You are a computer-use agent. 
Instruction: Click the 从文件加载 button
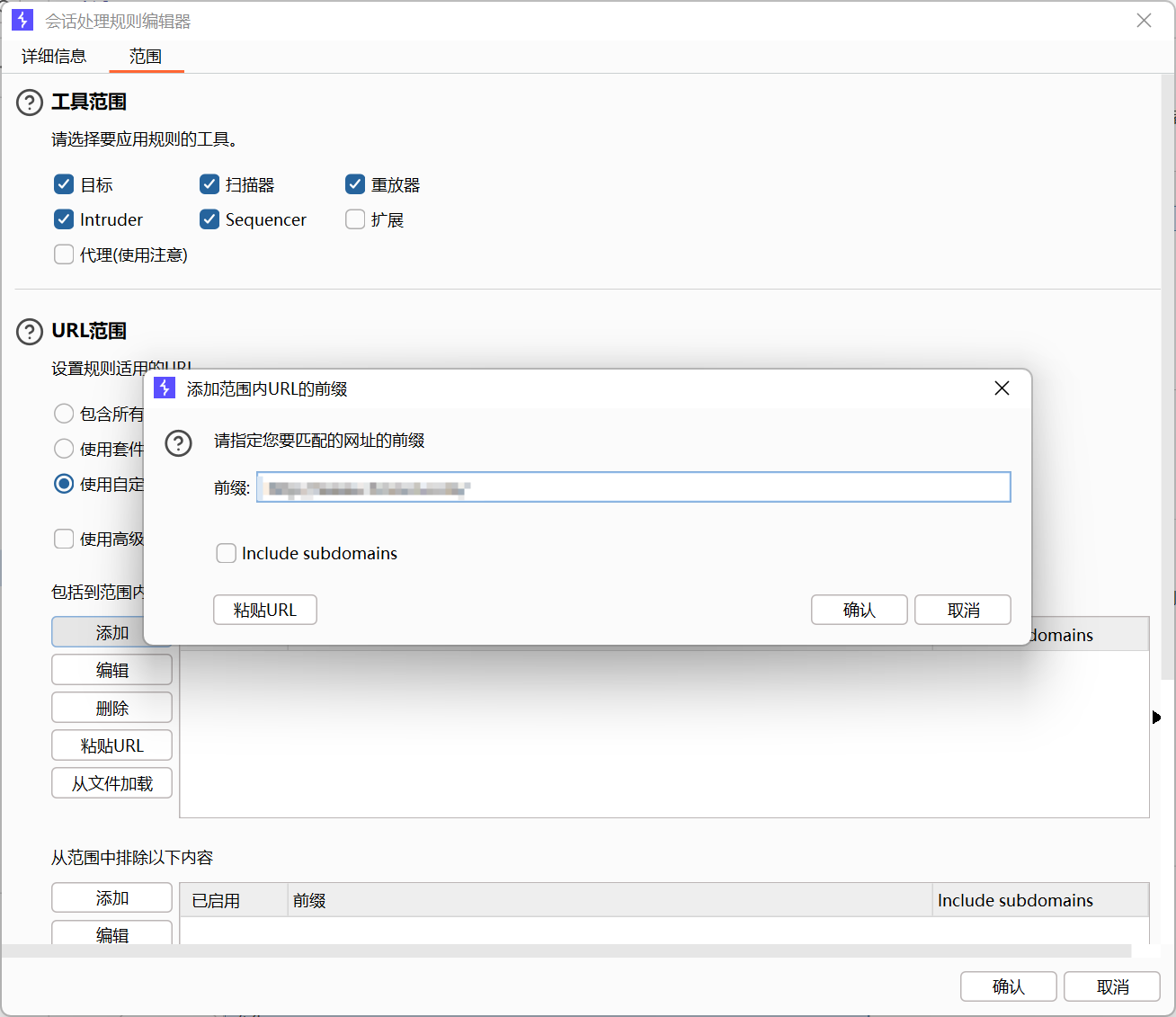point(111,783)
